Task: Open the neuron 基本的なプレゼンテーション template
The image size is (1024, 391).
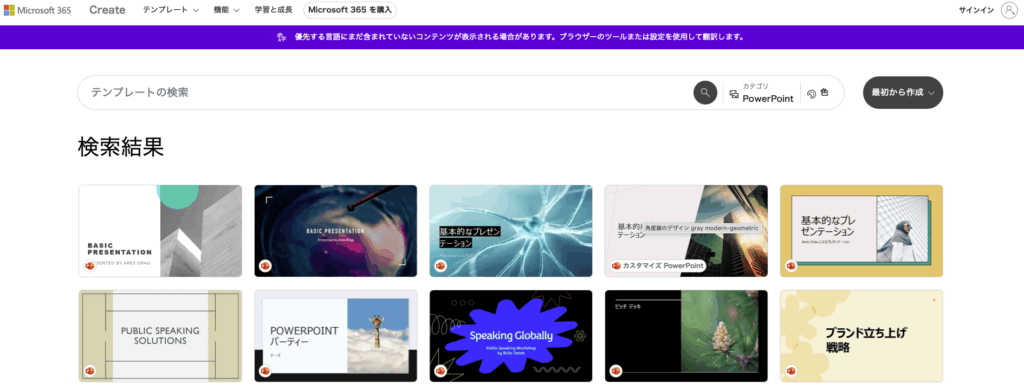Action: pos(511,231)
